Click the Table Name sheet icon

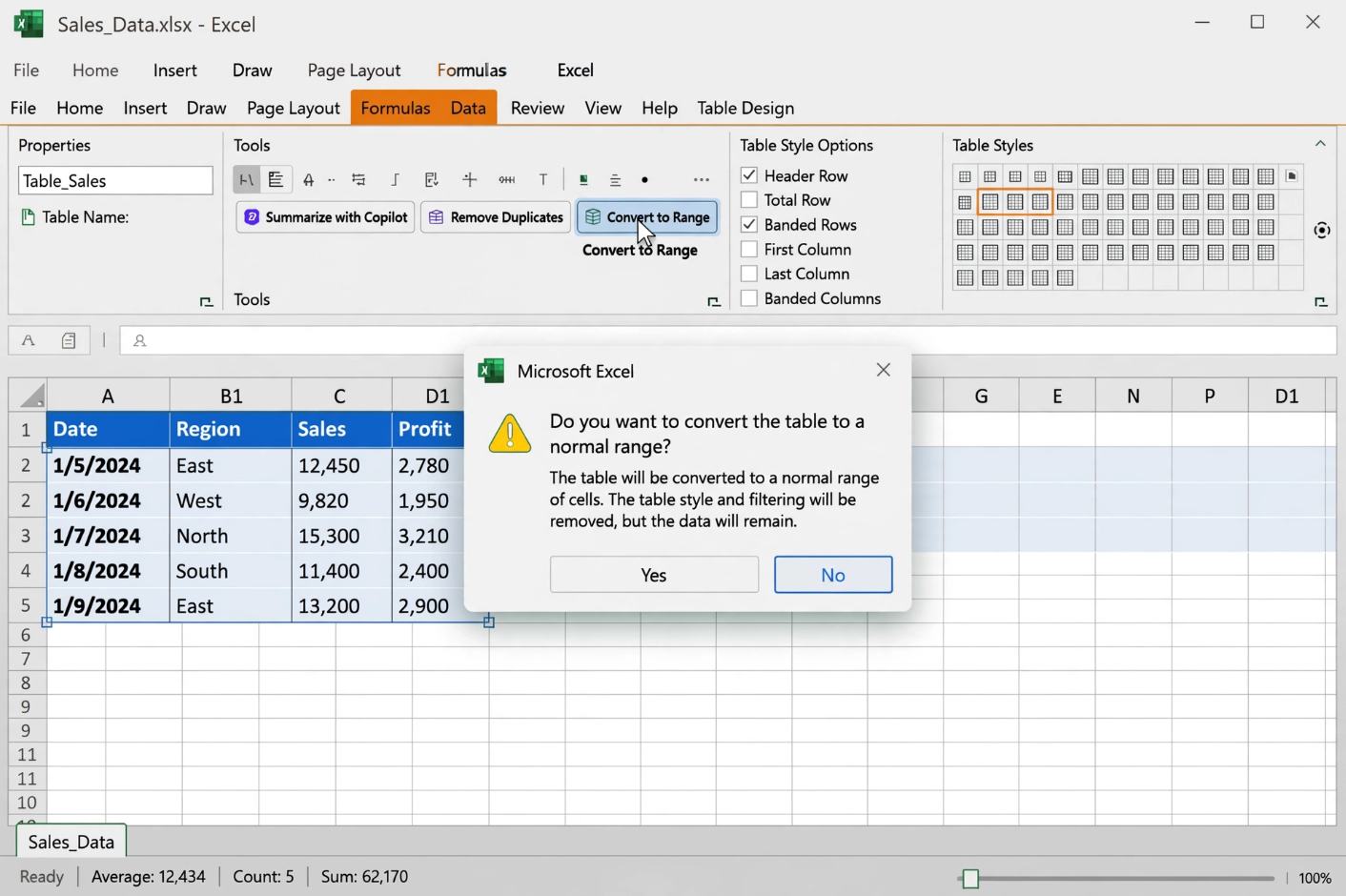(28, 217)
